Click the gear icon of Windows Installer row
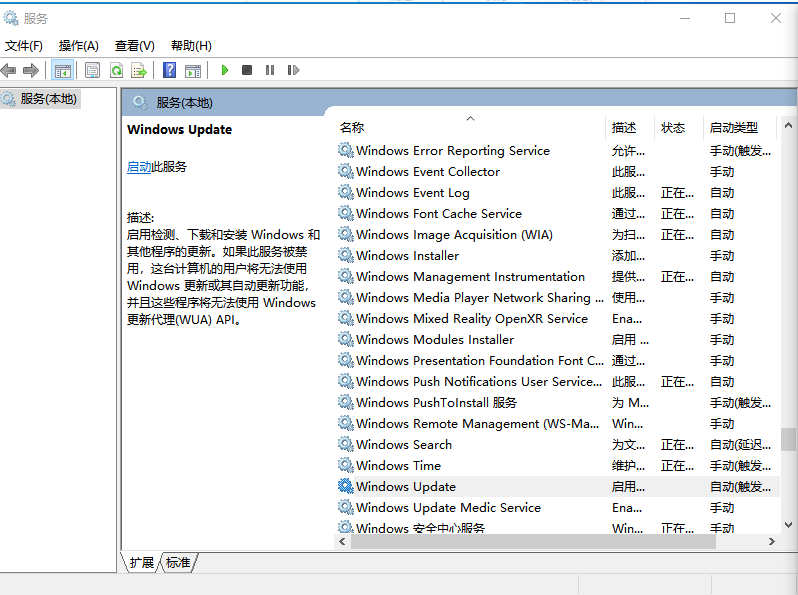 pyautogui.click(x=346, y=255)
